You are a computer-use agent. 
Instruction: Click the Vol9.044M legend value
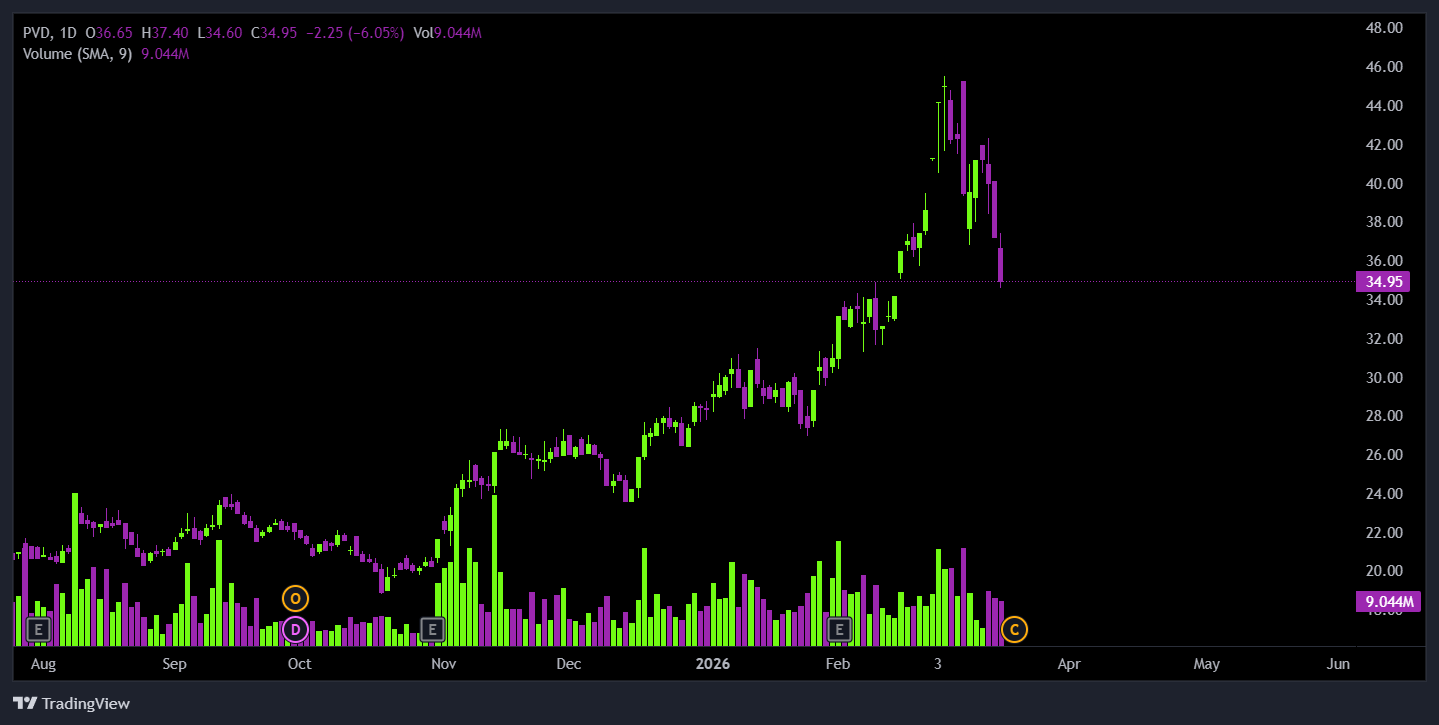point(448,33)
